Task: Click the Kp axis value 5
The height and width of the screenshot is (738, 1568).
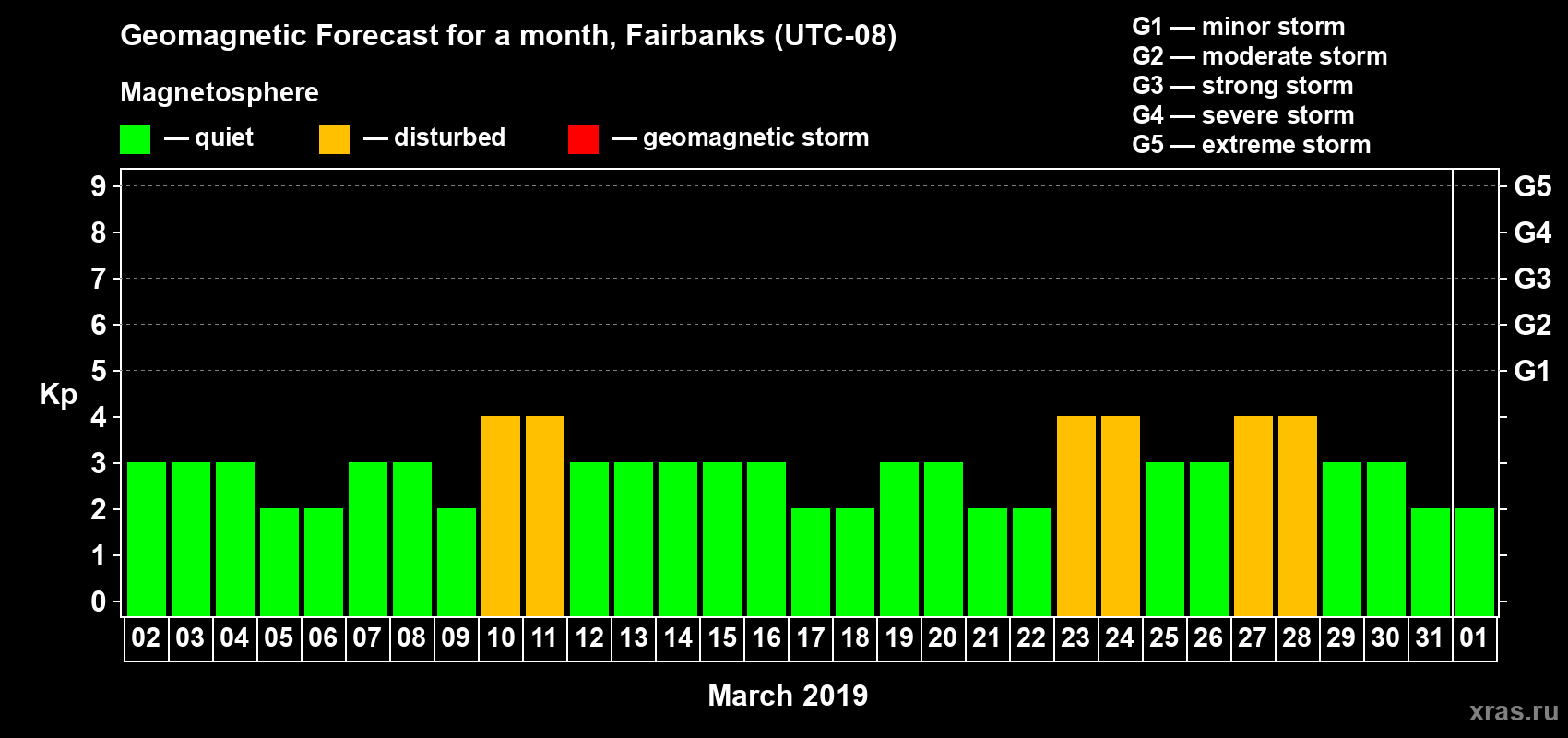Action: pyautogui.click(x=99, y=371)
